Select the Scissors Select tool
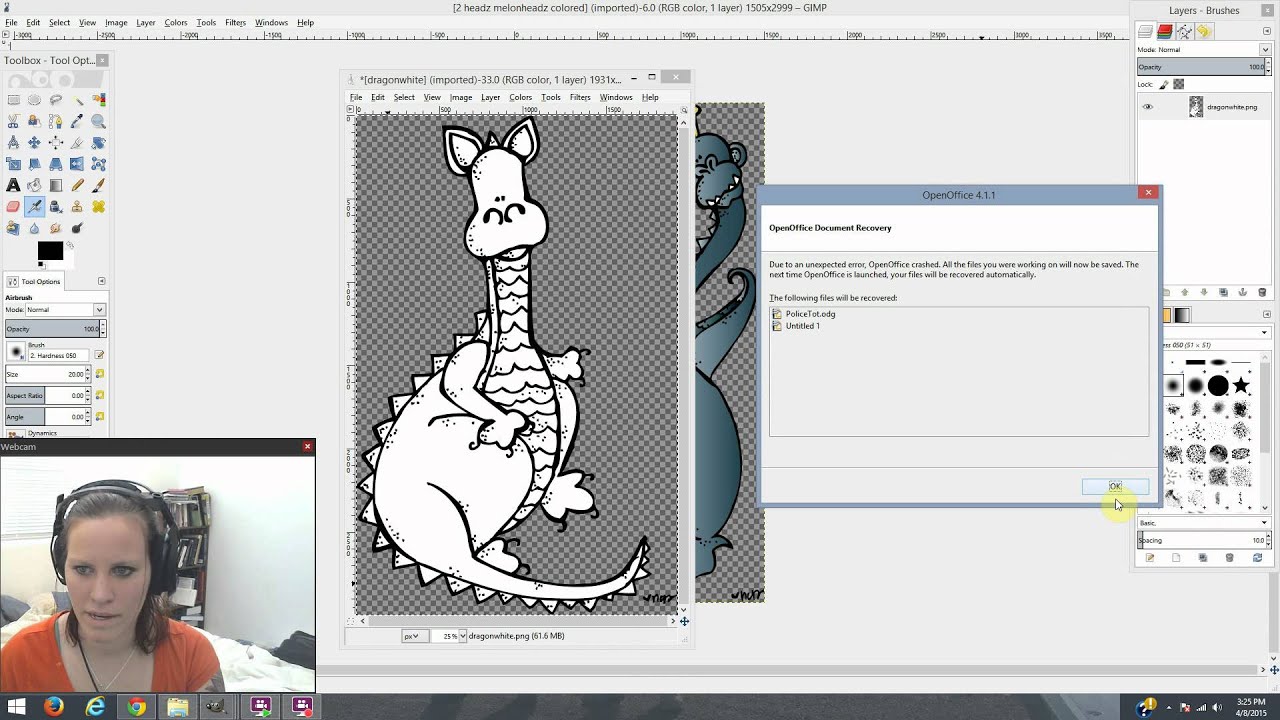This screenshot has width=1280, height=720. (x=13, y=121)
